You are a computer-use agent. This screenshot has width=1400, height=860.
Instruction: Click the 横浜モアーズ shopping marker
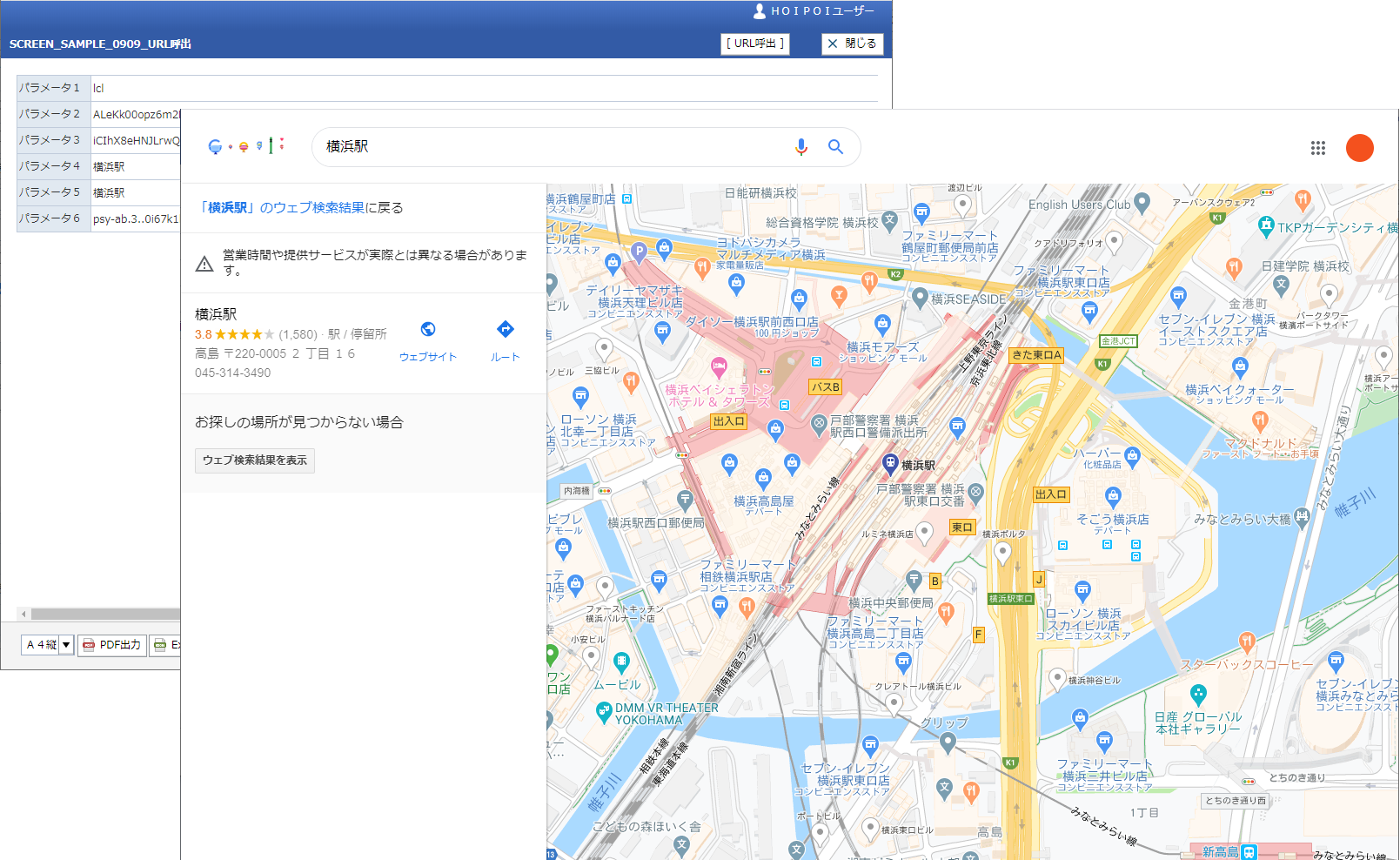[x=882, y=325]
